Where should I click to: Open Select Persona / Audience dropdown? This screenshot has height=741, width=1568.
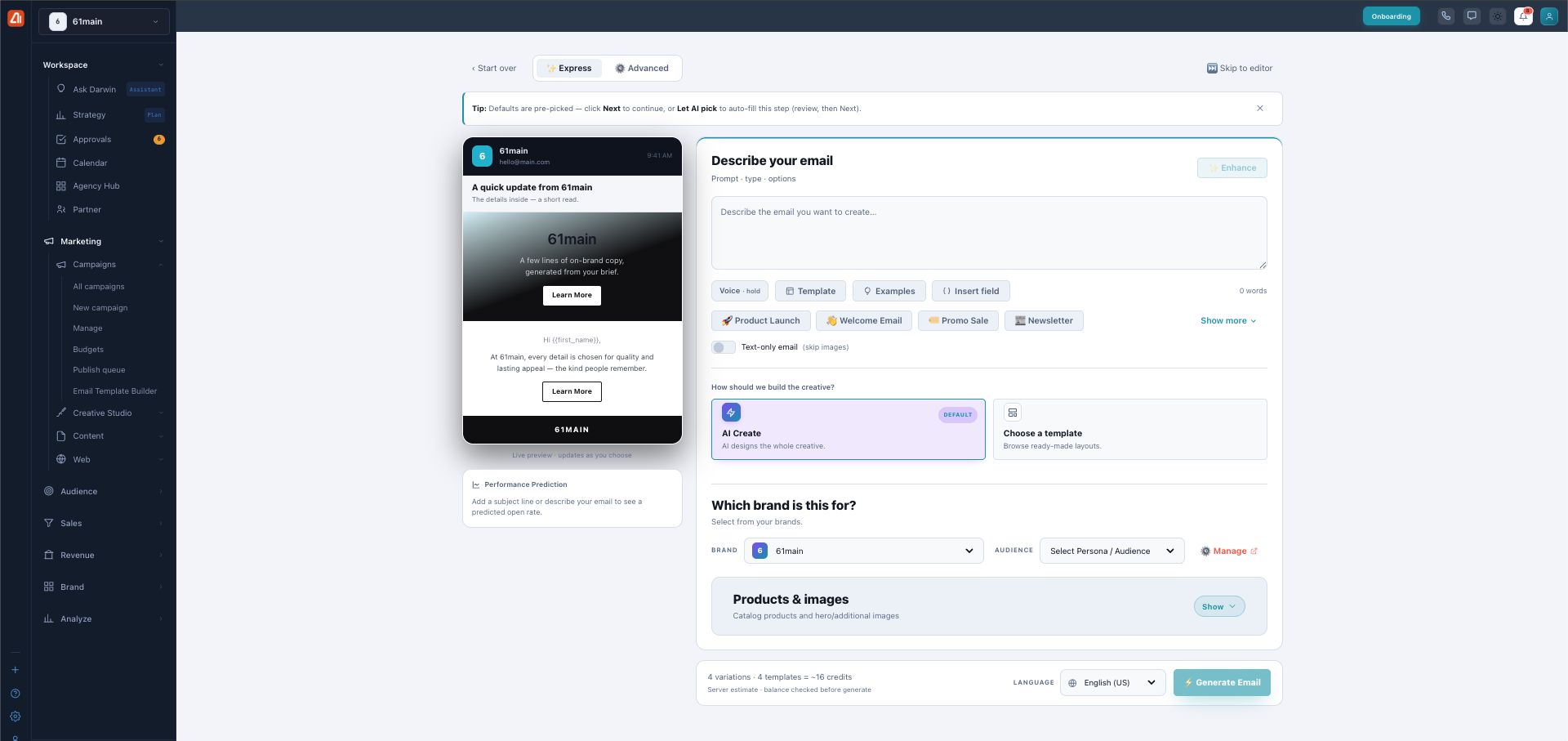tap(1112, 551)
